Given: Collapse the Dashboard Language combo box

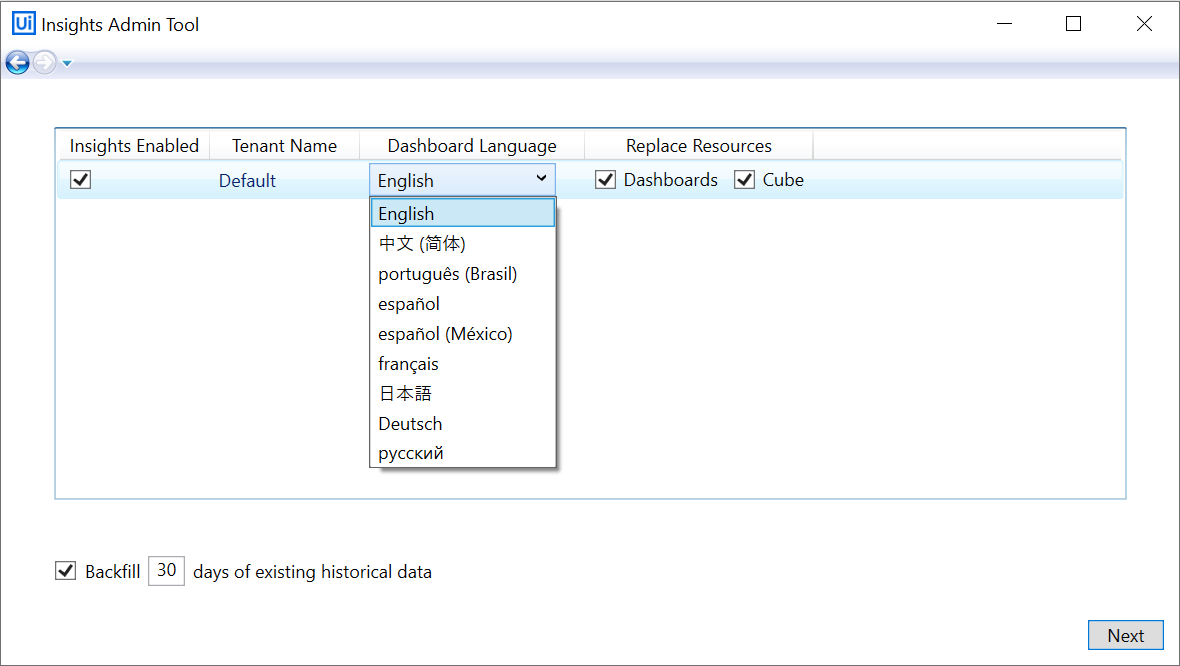Looking at the screenshot, I should 462,180.
